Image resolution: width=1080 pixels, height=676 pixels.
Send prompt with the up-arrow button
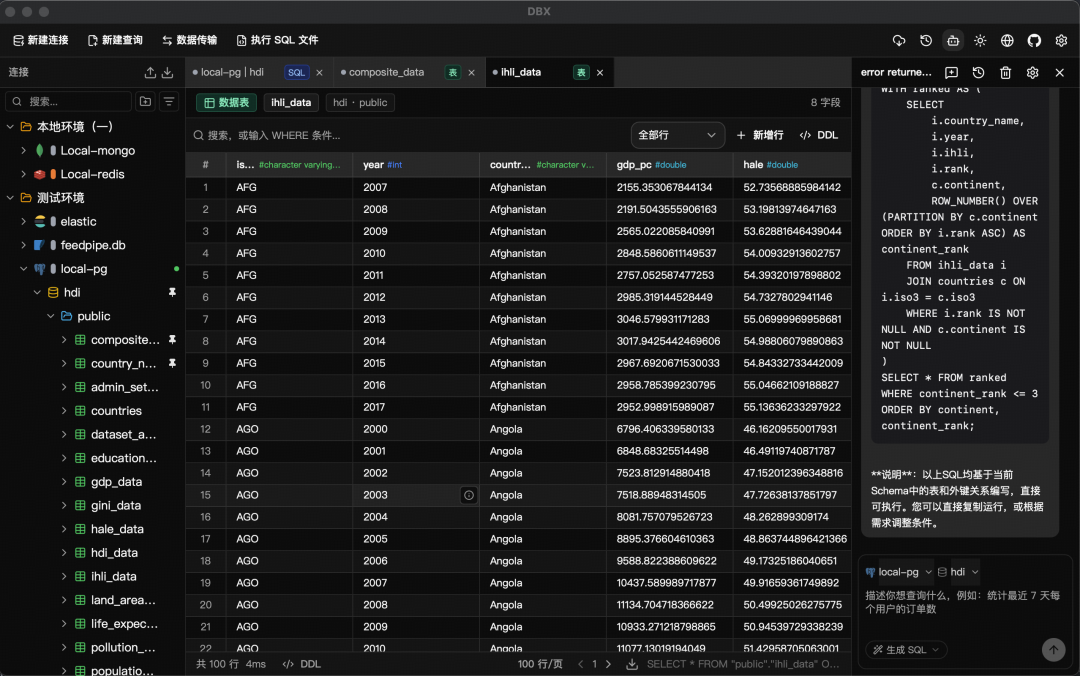(x=1053, y=650)
